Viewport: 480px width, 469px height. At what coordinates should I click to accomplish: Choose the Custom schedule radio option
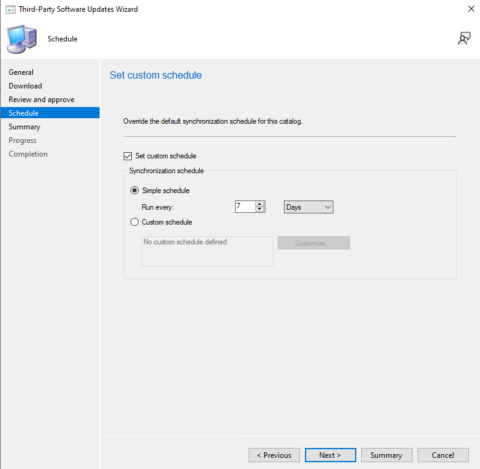pyautogui.click(x=134, y=222)
